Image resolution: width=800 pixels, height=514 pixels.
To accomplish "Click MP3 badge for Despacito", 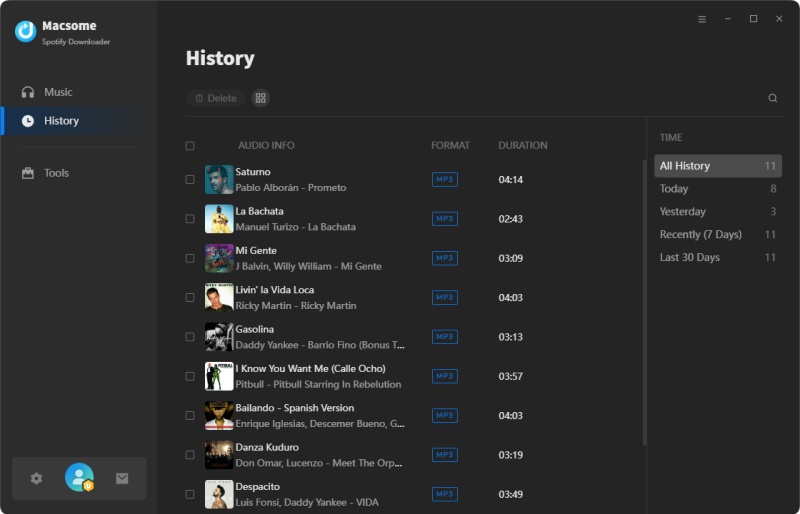I will coord(444,494).
